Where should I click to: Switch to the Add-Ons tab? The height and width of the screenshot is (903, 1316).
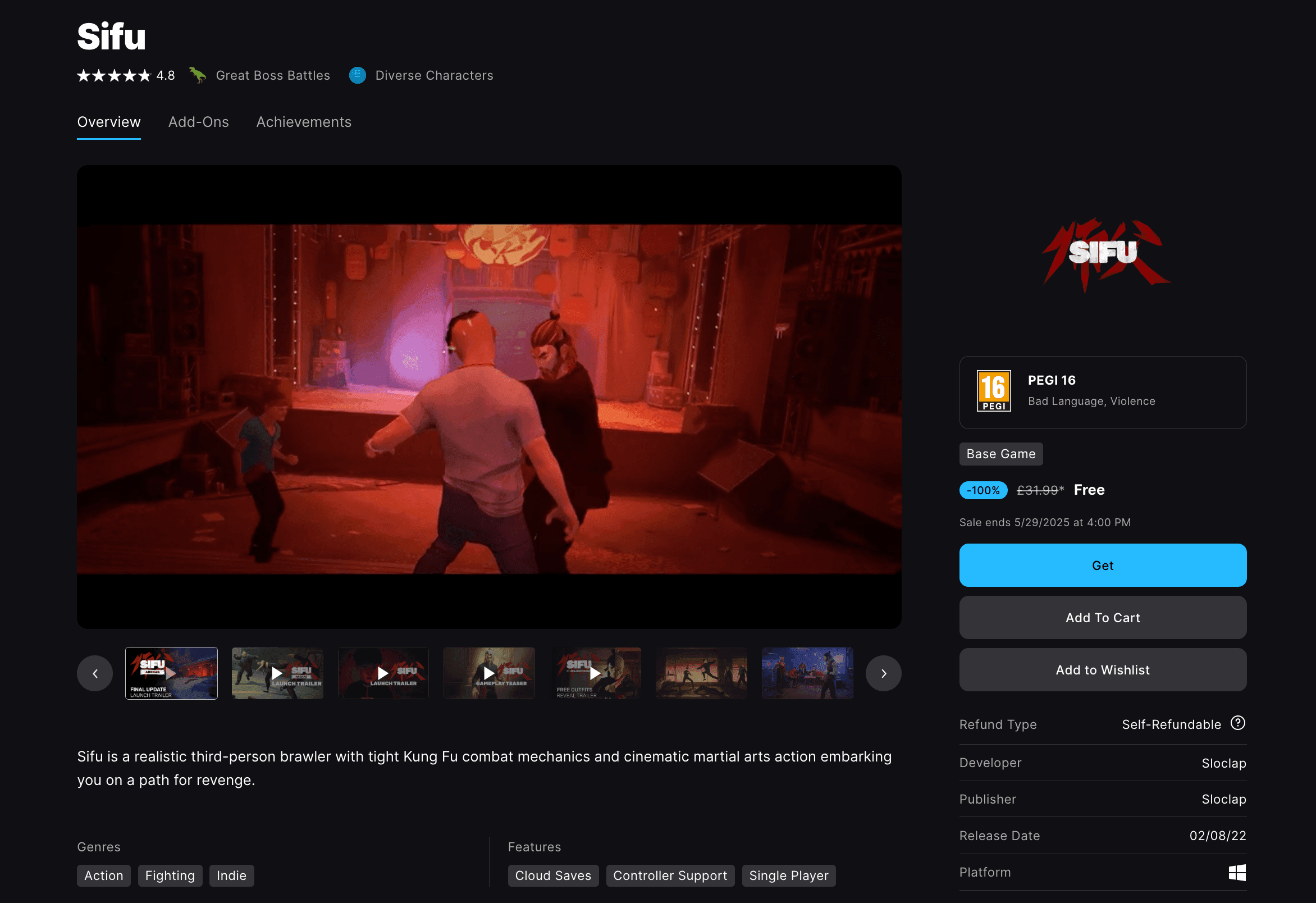pyautogui.click(x=198, y=122)
